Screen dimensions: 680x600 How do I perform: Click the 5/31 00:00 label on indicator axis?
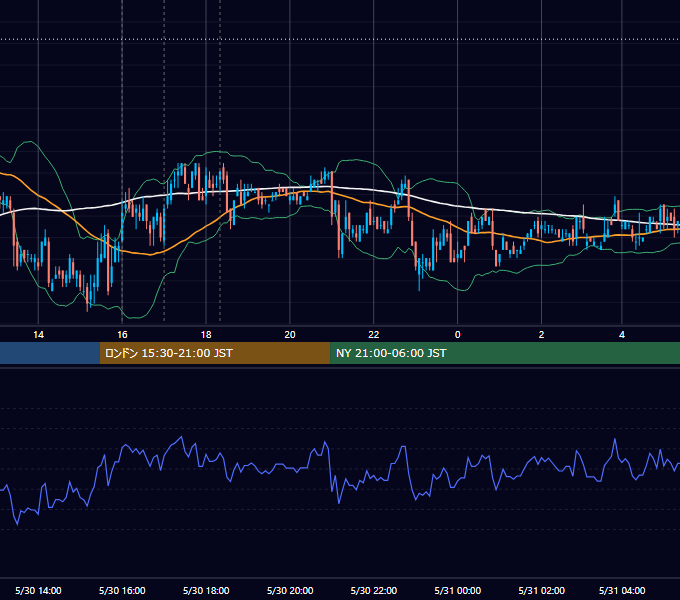tap(458, 590)
